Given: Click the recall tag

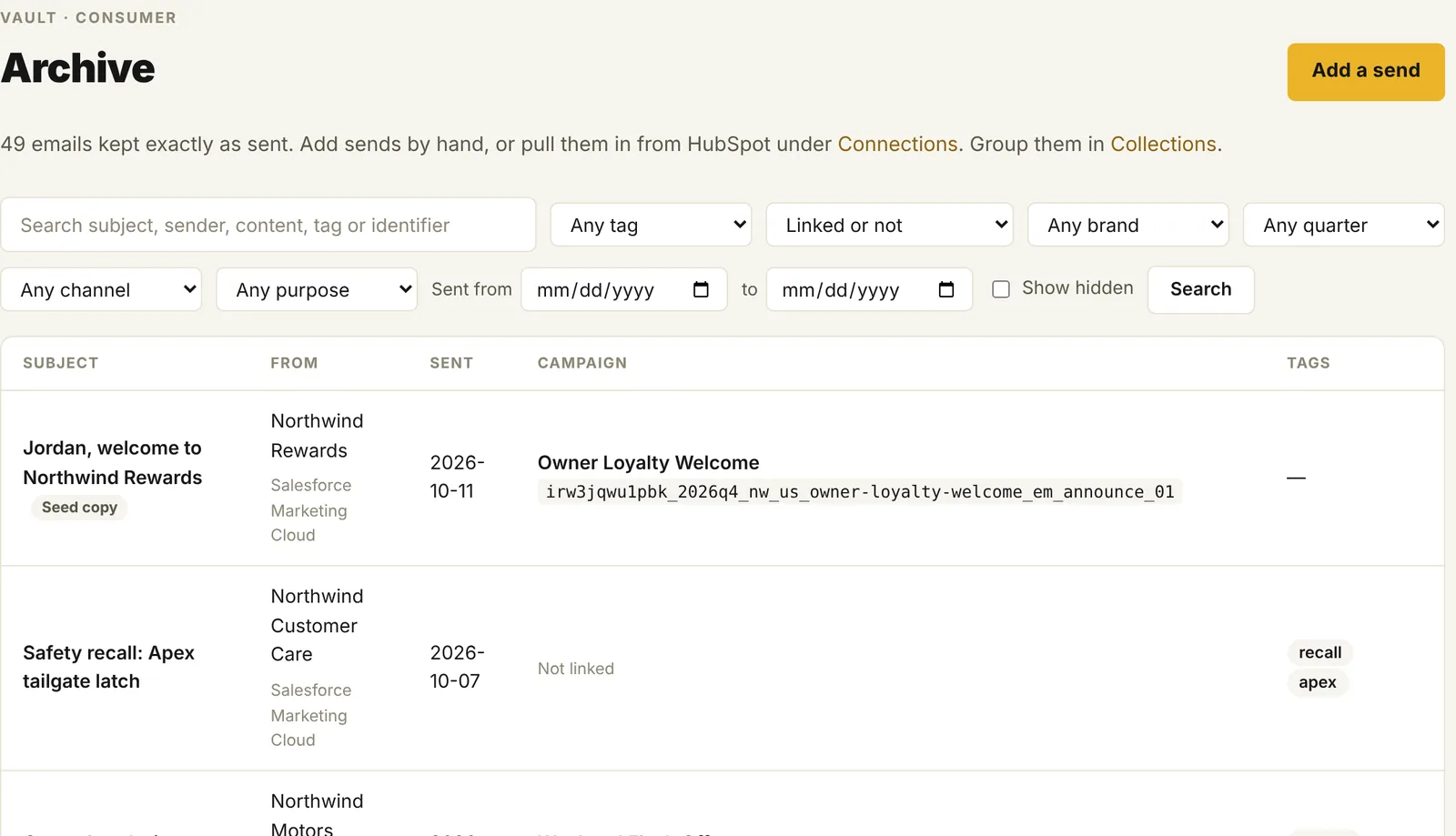Looking at the screenshot, I should pyautogui.click(x=1319, y=652).
